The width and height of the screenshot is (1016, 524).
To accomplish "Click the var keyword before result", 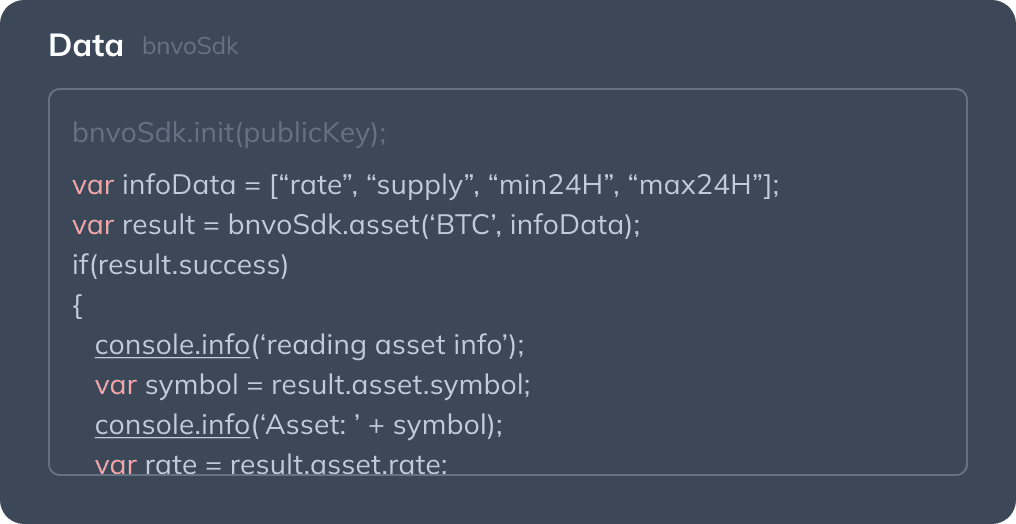I will (x=92, y=225).
